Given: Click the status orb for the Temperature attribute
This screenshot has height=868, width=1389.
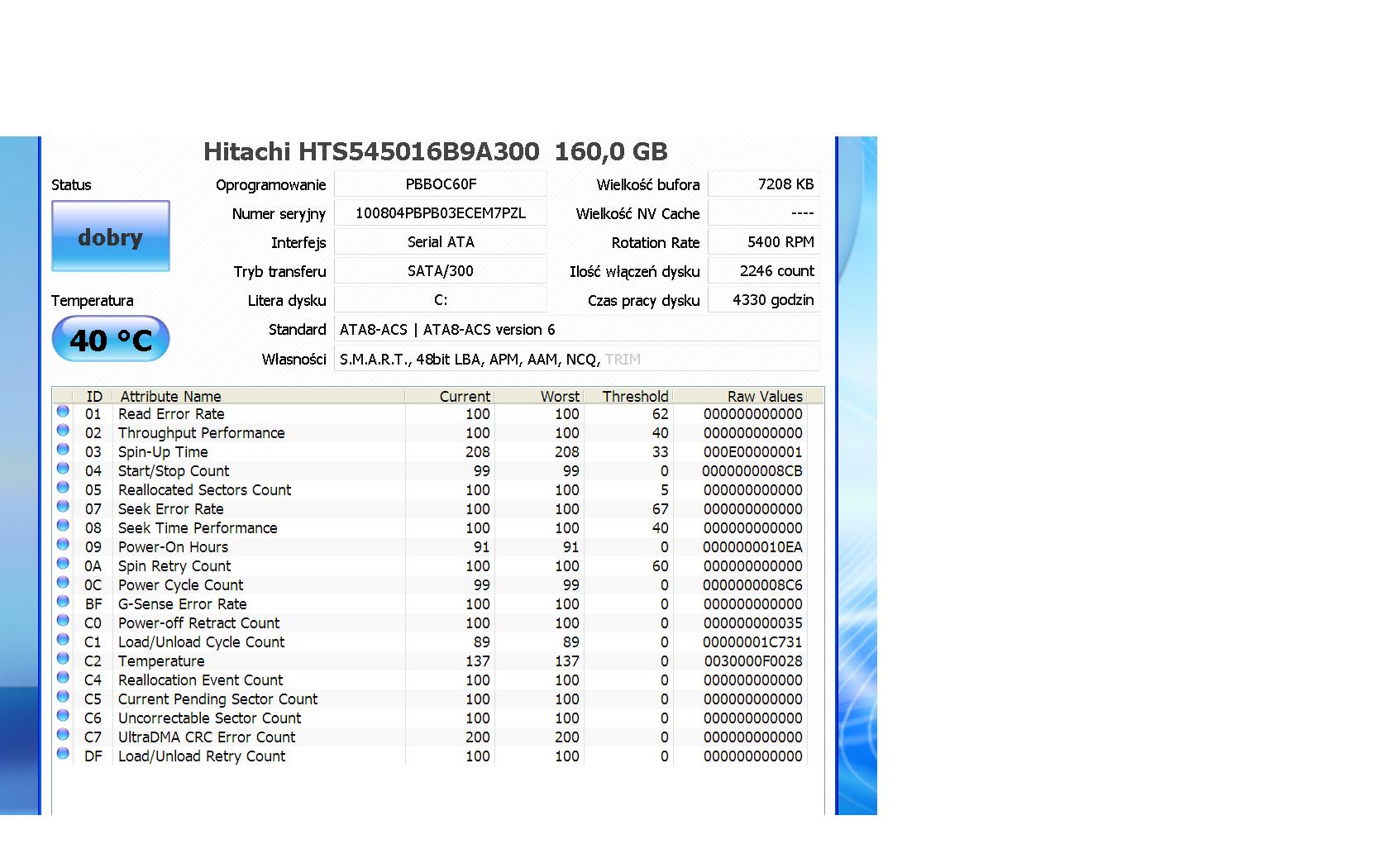Looking at the screenshot, I should pos(63,658).
